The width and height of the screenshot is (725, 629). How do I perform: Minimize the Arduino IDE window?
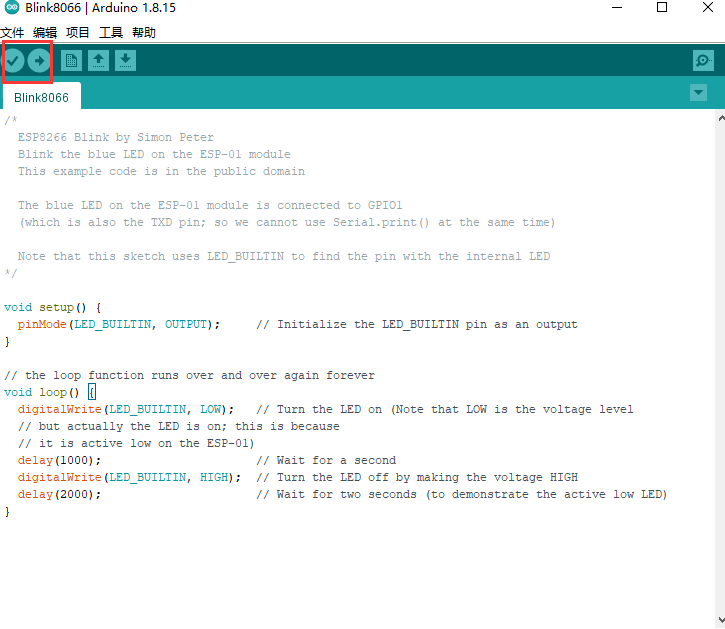615,8
